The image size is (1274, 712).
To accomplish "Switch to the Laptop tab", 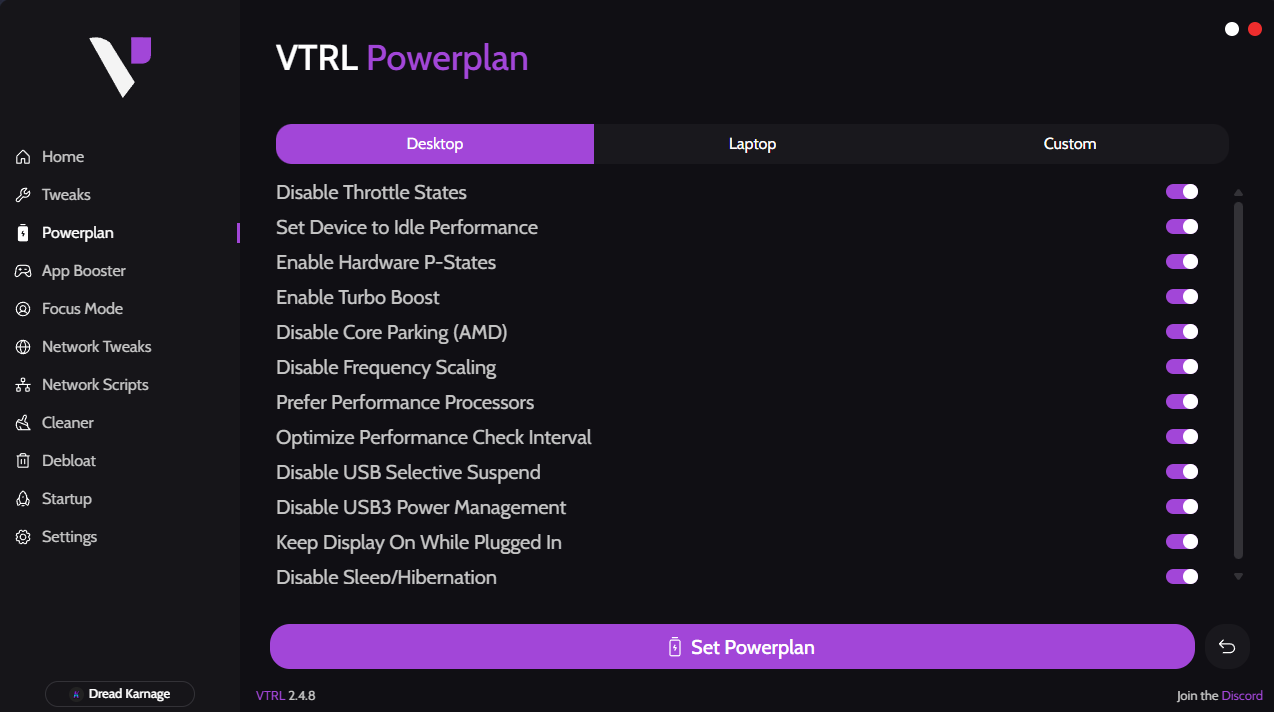I will 752,144.
